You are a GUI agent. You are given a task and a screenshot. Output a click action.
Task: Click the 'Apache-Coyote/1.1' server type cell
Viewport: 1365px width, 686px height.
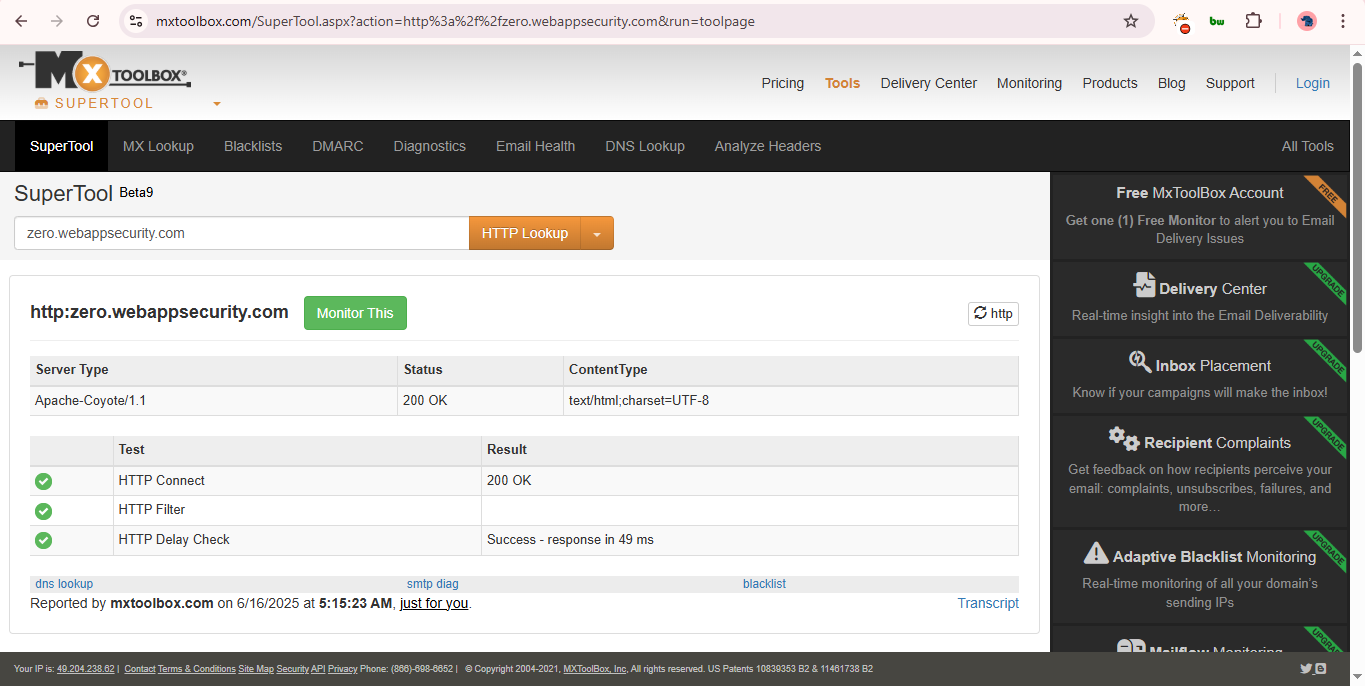point(214,400)
